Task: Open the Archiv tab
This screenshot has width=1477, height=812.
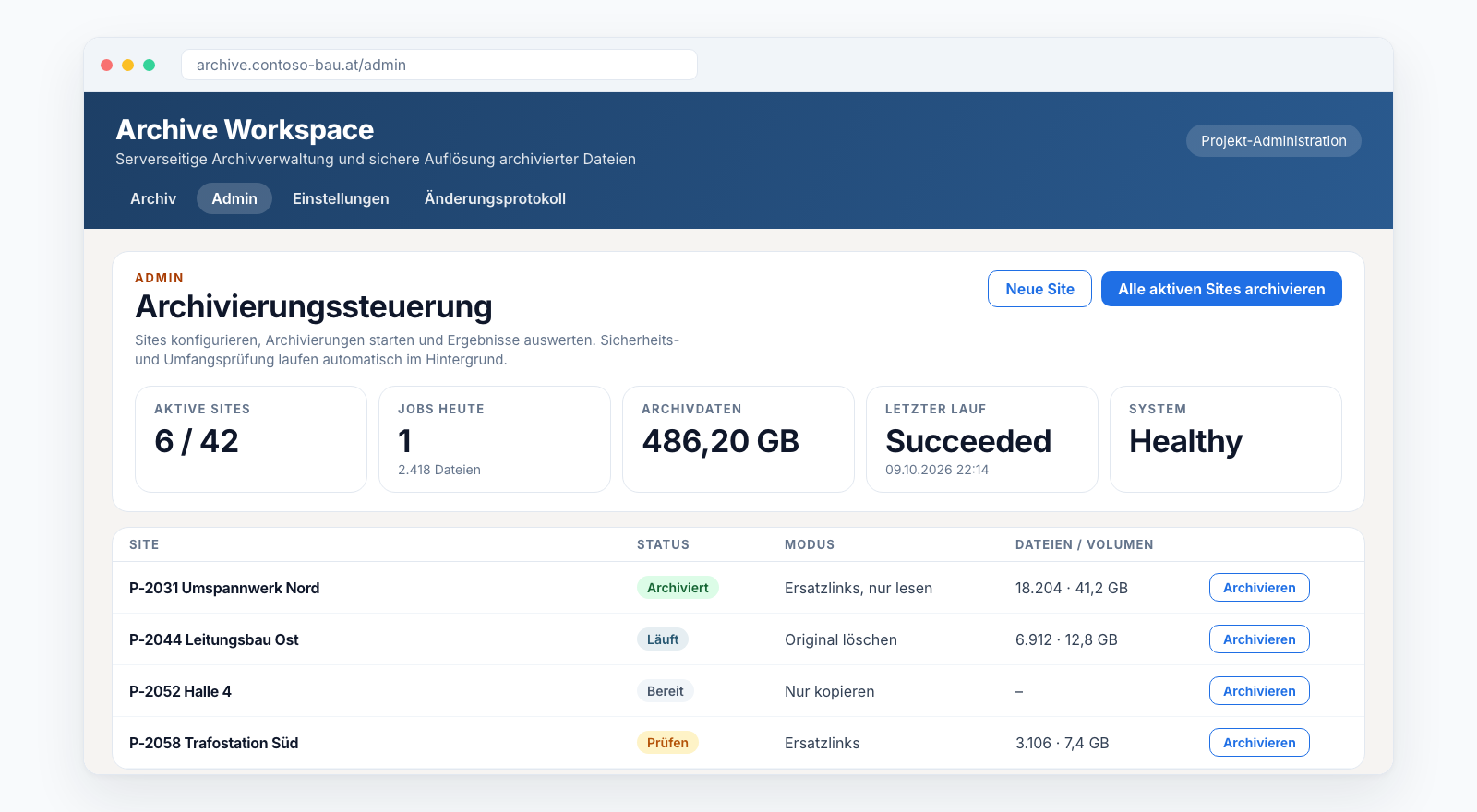Action: [153, 198]
